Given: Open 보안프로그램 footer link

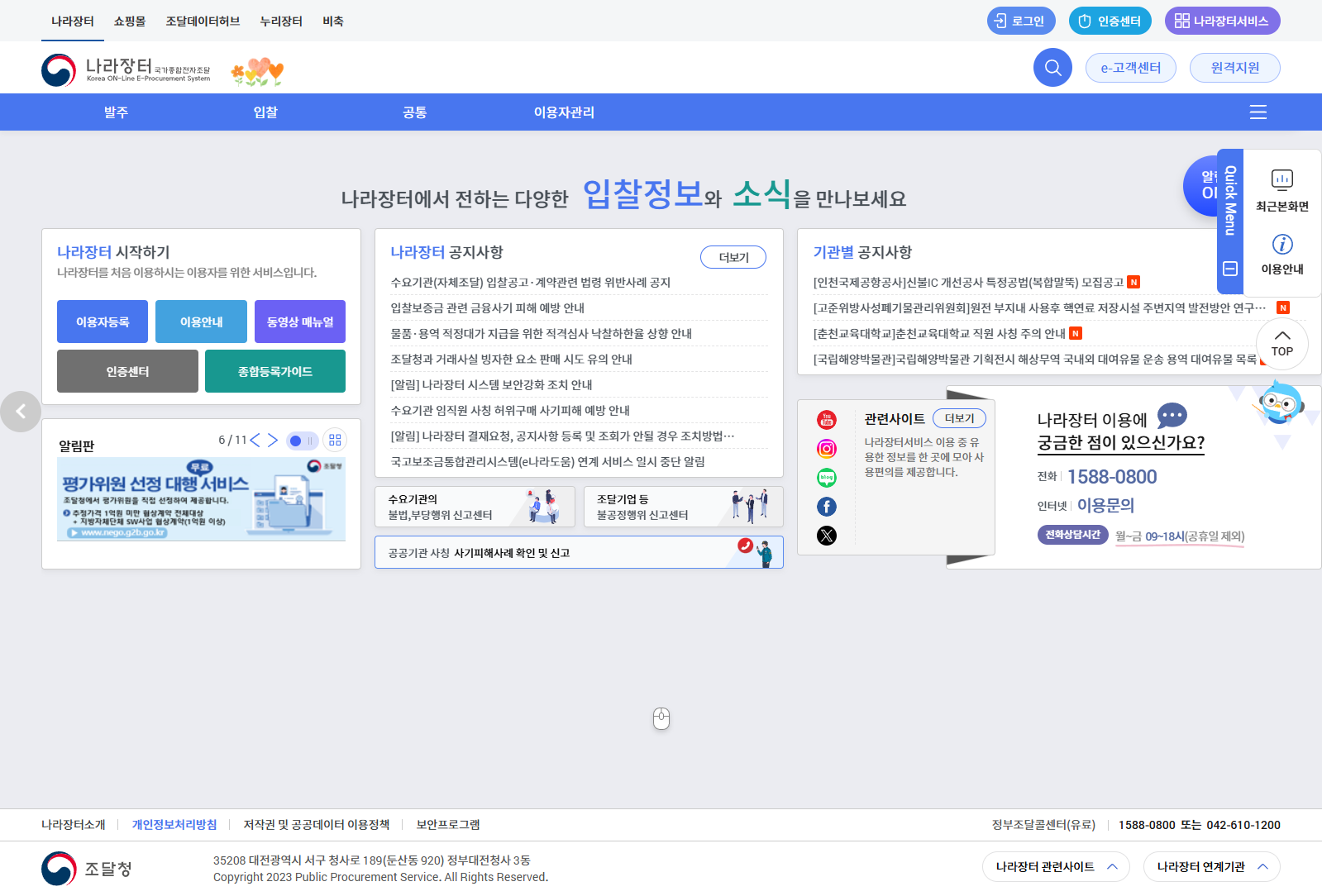Looking at the screenshot, I should tap(448, 824).
